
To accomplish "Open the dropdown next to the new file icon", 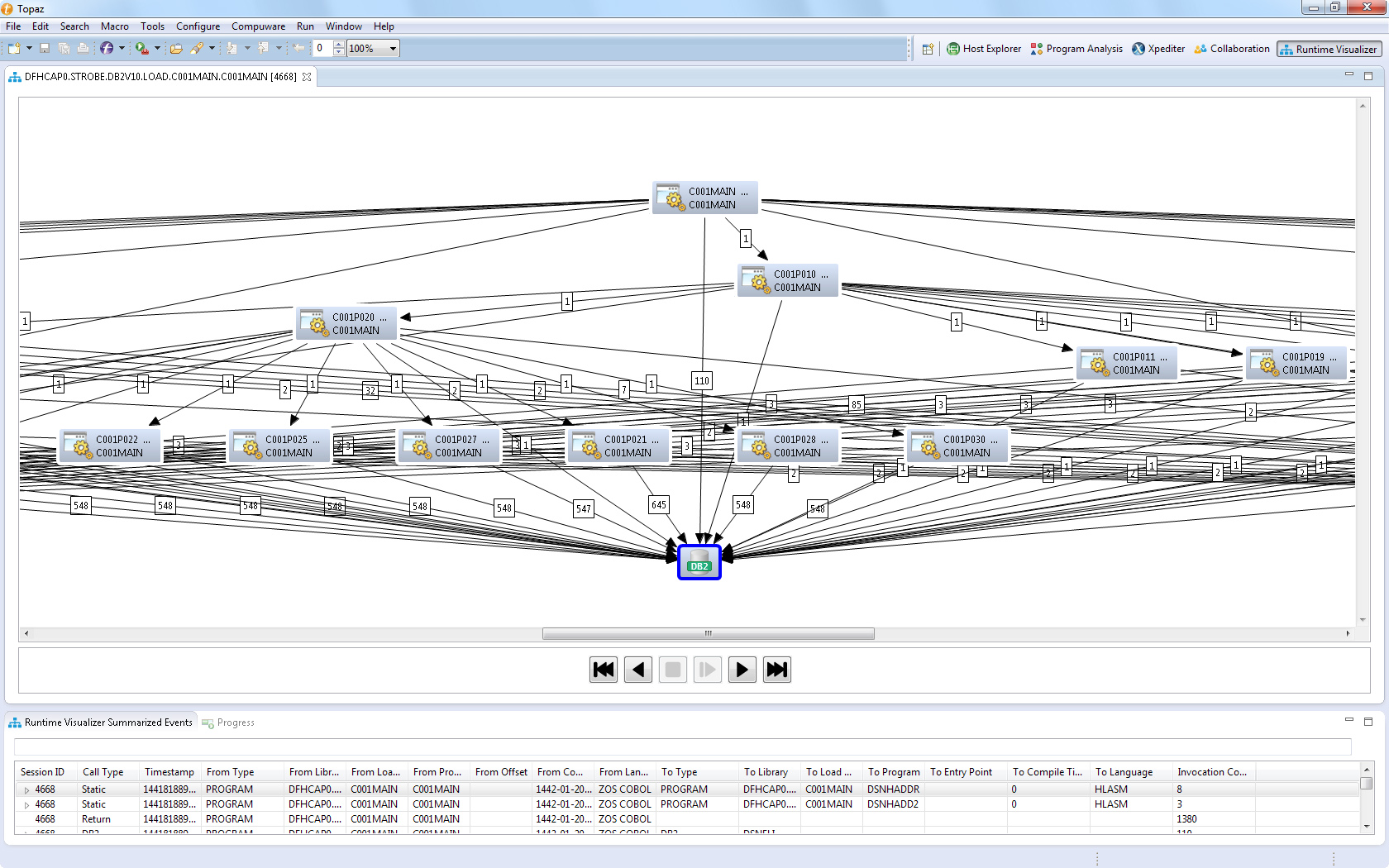I will pos(27,48).
